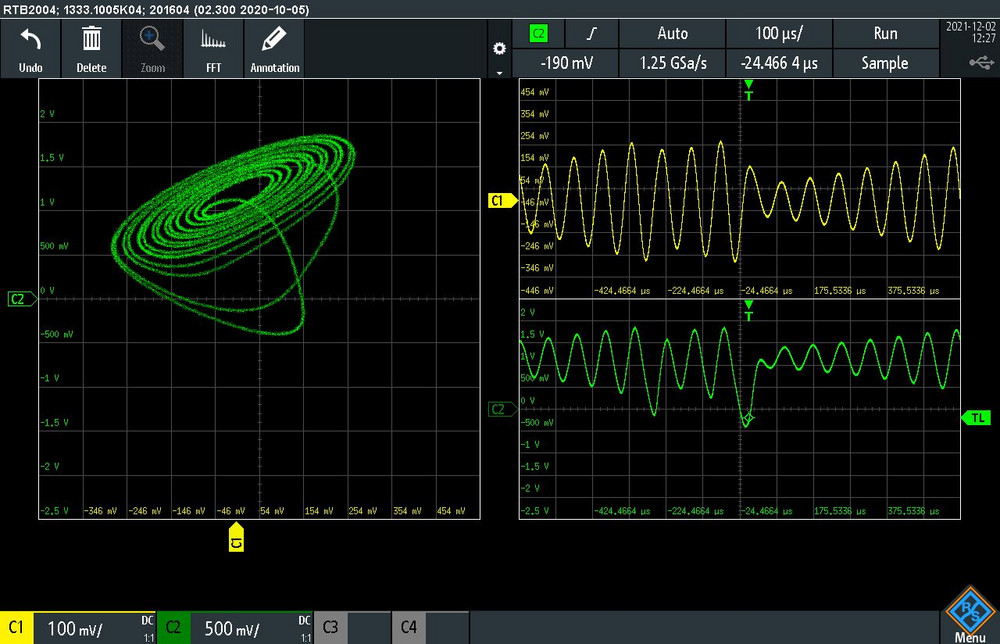Click the T trigger marker in upper diagram
1000x644 pixels.
[749, 91]
